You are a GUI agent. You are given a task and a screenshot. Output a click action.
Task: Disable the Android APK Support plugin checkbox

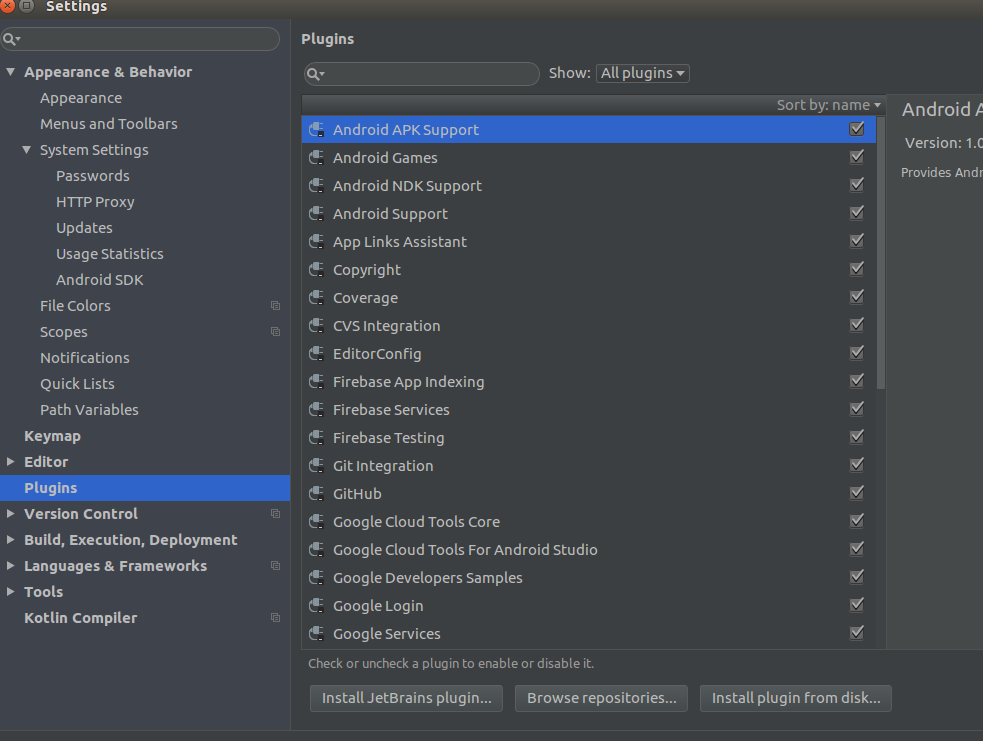[x=856, y=129]
